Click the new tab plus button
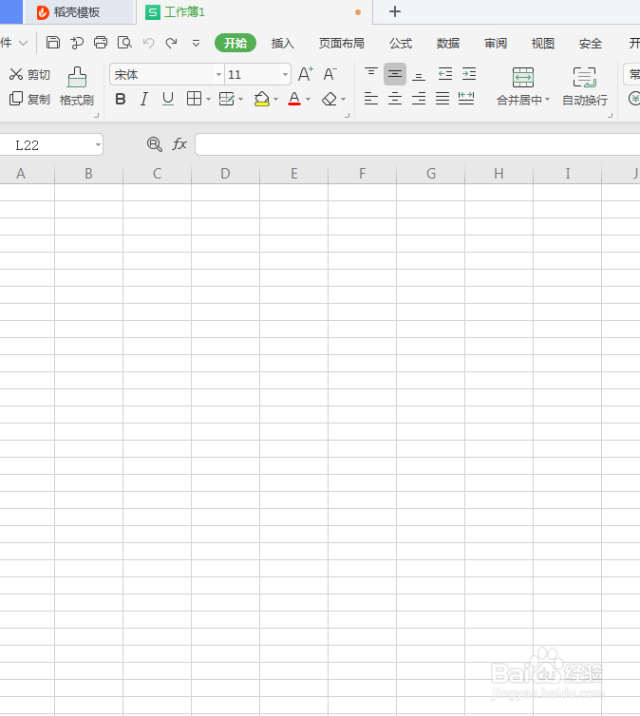 (x=395, y=12)
